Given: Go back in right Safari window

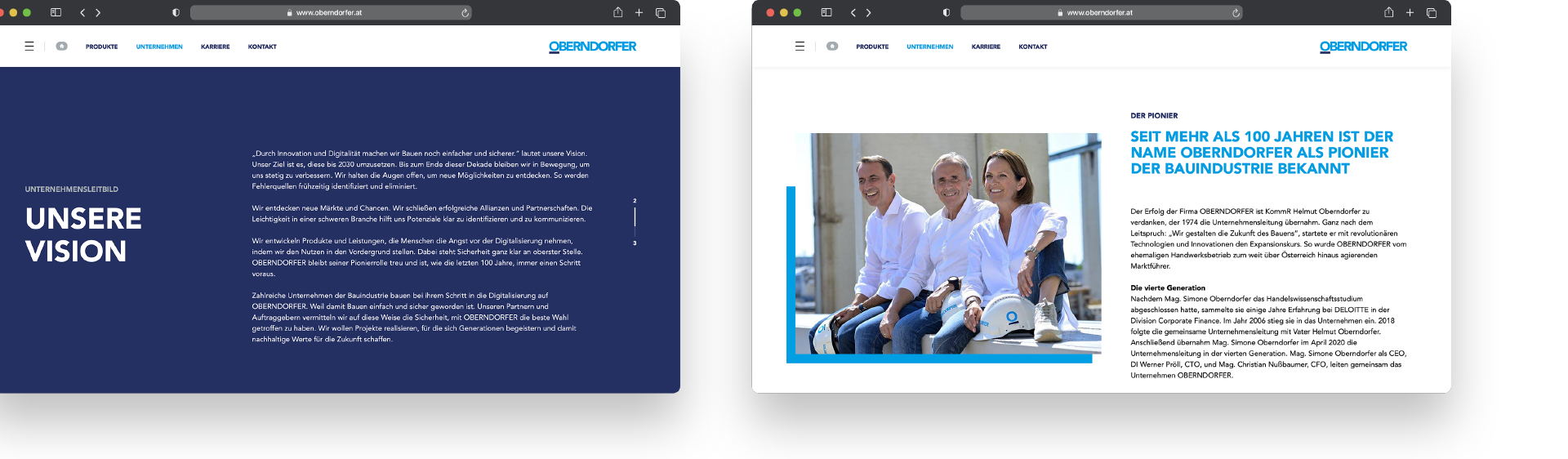Looking at the screenshot, I should [853, 12].
